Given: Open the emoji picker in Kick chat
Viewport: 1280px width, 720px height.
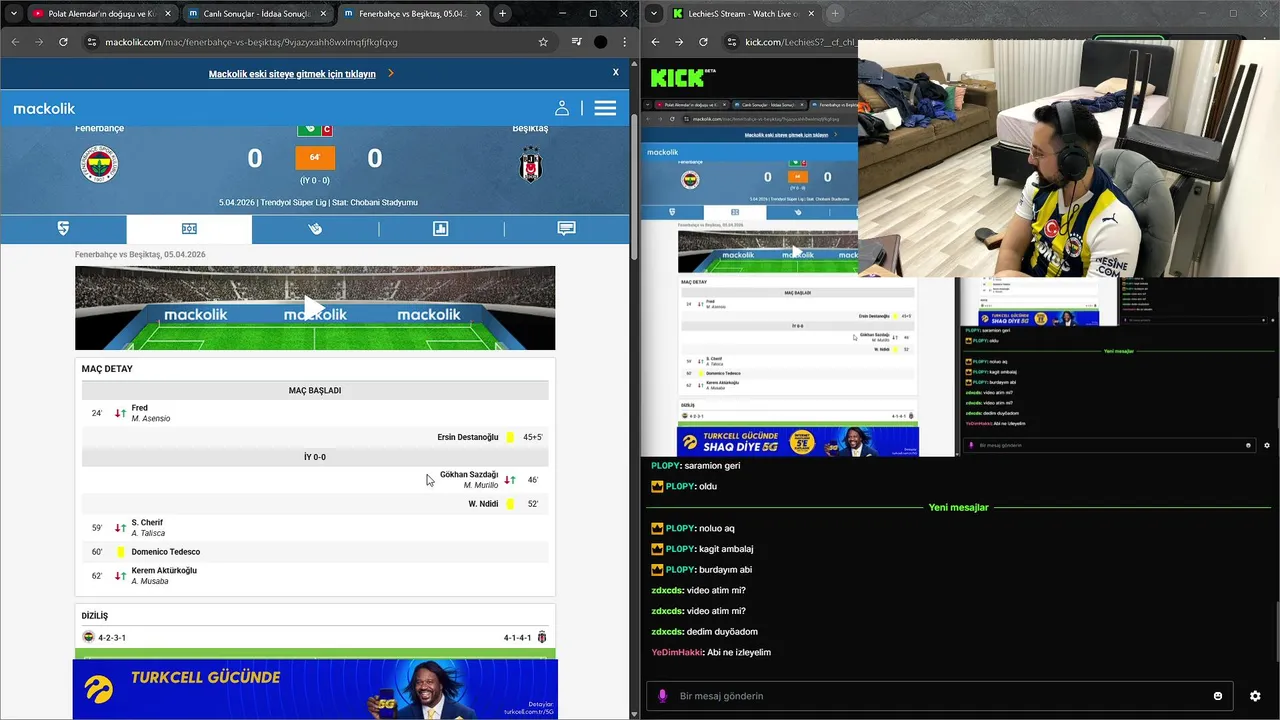Looking at the screenshot, I should point(1218,696).
